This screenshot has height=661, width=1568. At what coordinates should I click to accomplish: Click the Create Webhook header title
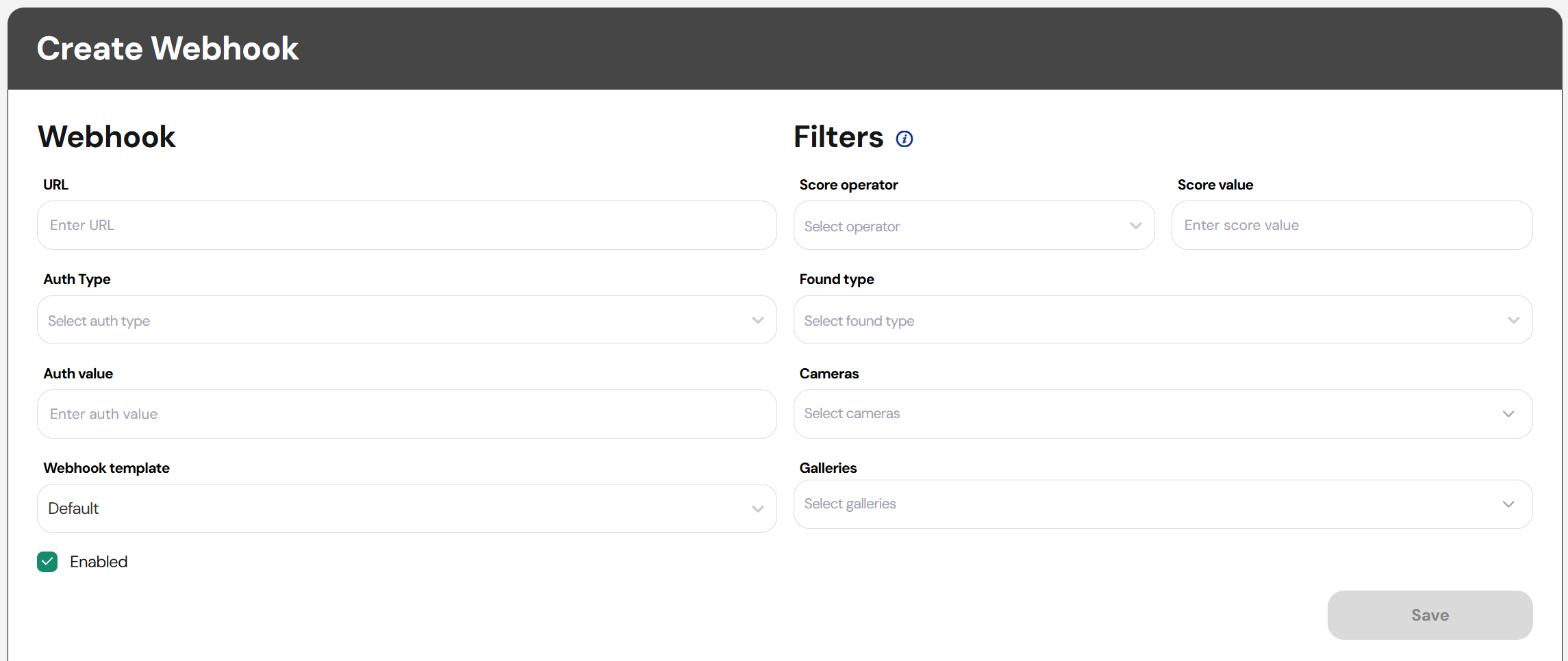(168, 49)
